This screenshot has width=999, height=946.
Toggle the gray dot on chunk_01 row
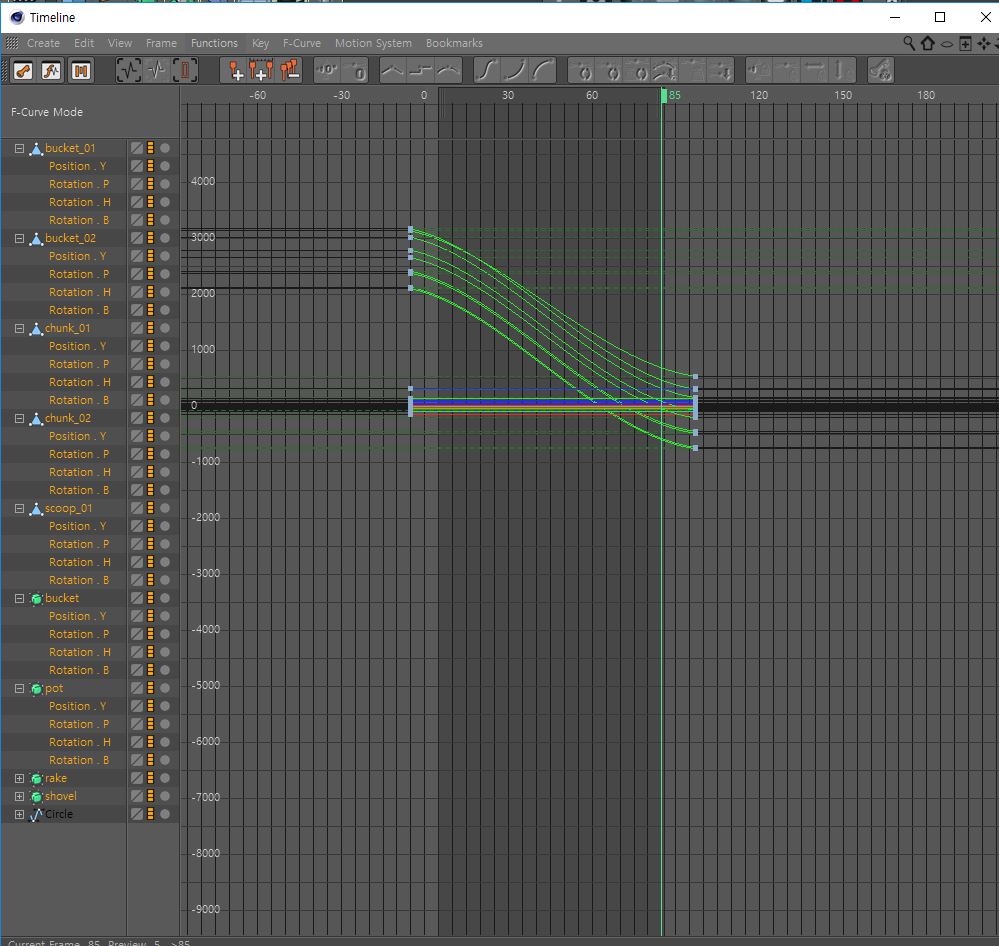pyautogui.click(x=165, y=328)
